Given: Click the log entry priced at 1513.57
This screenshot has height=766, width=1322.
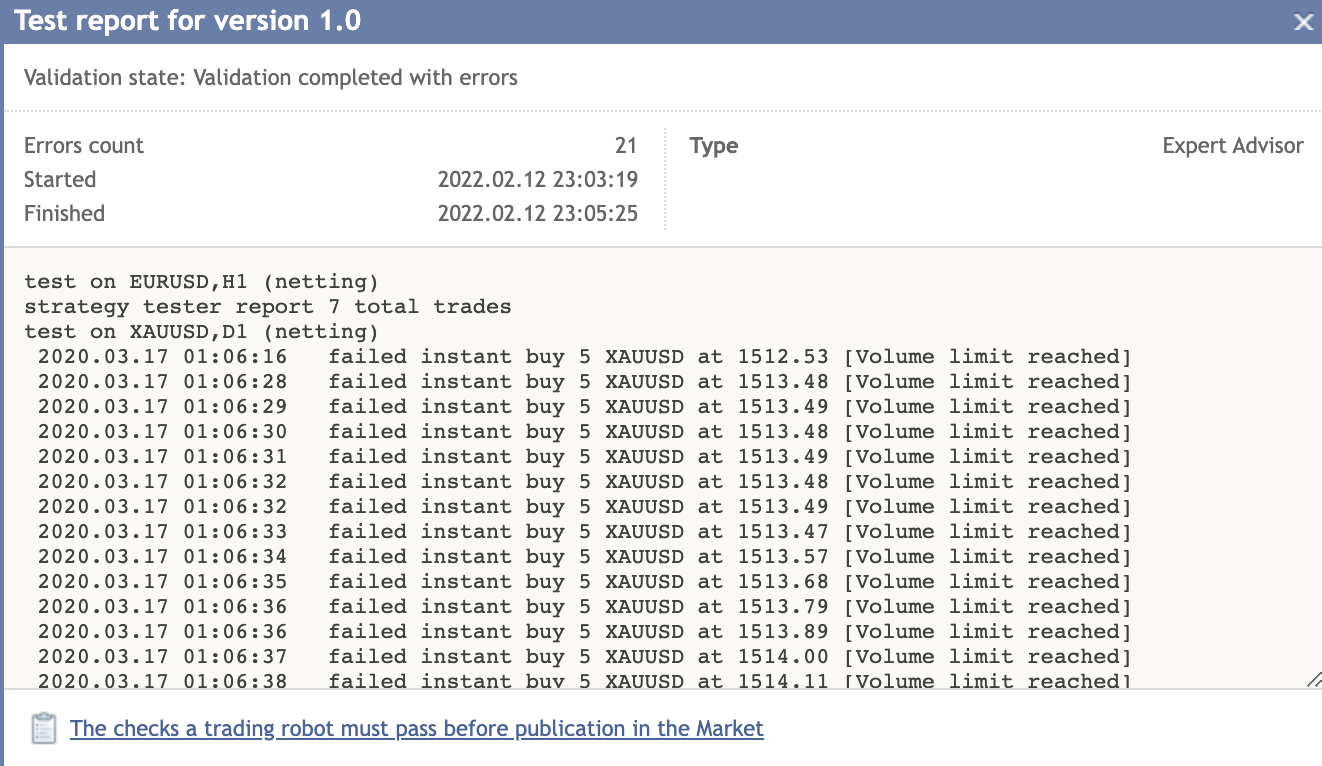Looking at the screenshot, I should [584, 557].
